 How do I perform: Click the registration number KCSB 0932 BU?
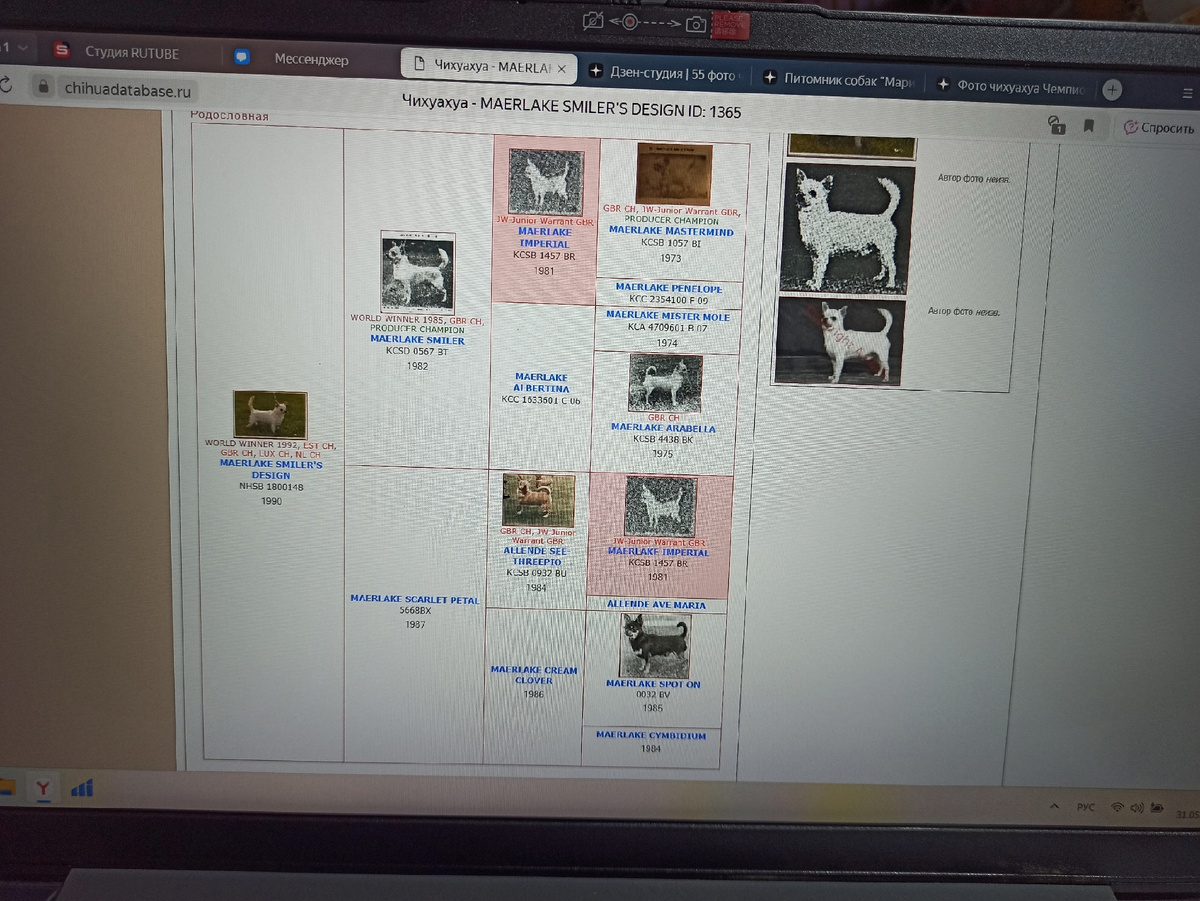click(x=536, y=573)
